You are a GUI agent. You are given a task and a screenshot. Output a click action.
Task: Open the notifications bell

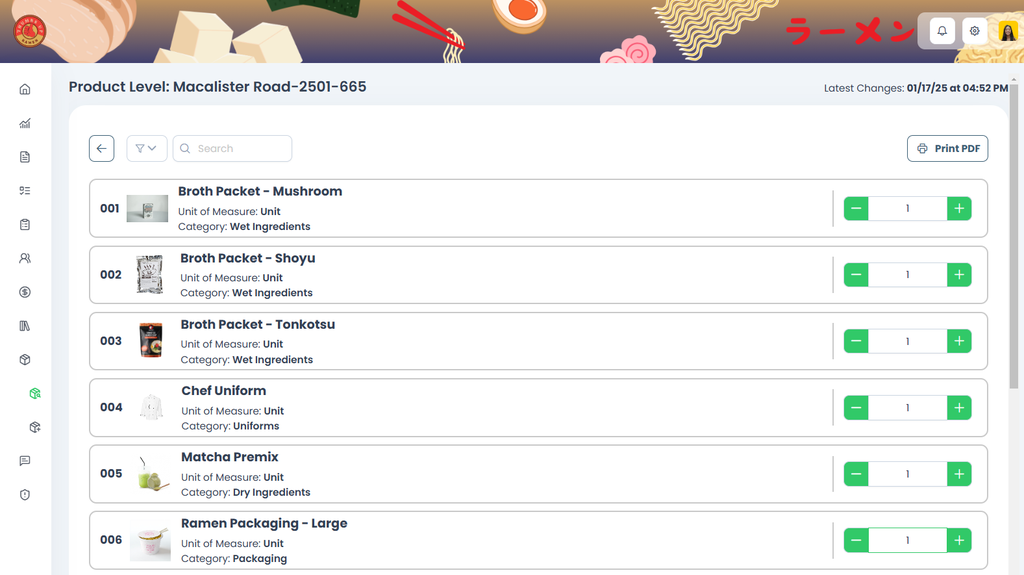[942, 31]
